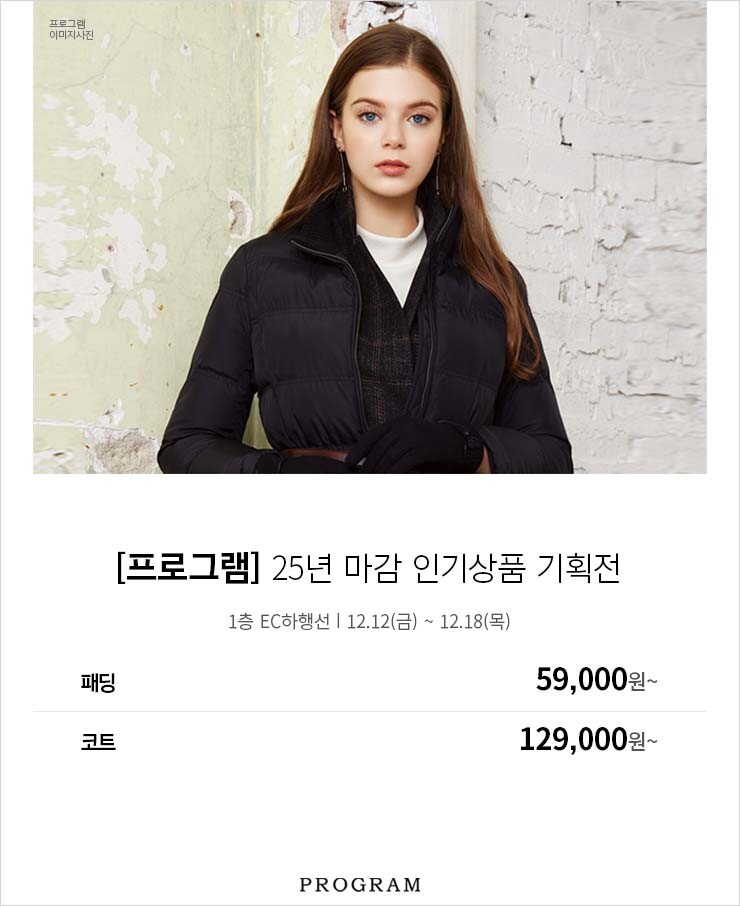
Task: Click the PROGRAM logo at the bottom
Action: [x=360, y=885]
